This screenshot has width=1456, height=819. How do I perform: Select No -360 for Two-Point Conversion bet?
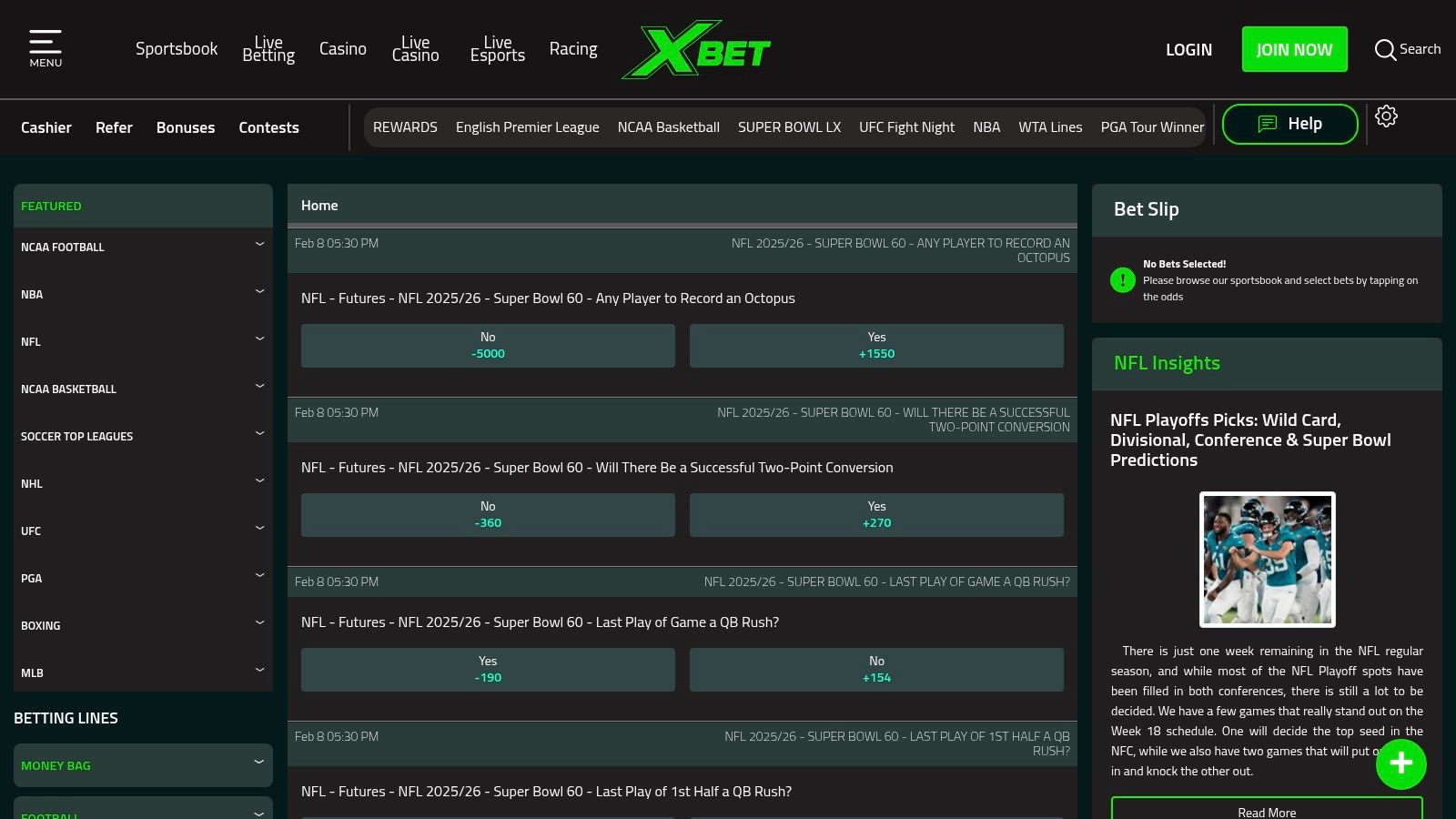point(487,514)
